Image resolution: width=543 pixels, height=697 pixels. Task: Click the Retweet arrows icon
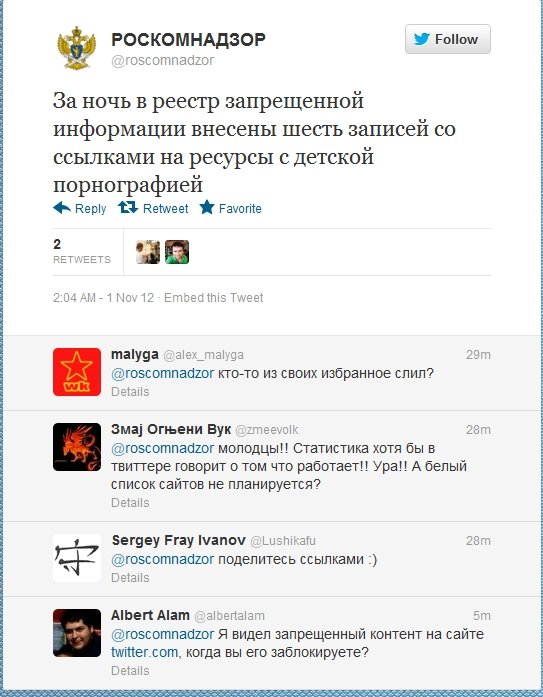(x=128, y=207)
